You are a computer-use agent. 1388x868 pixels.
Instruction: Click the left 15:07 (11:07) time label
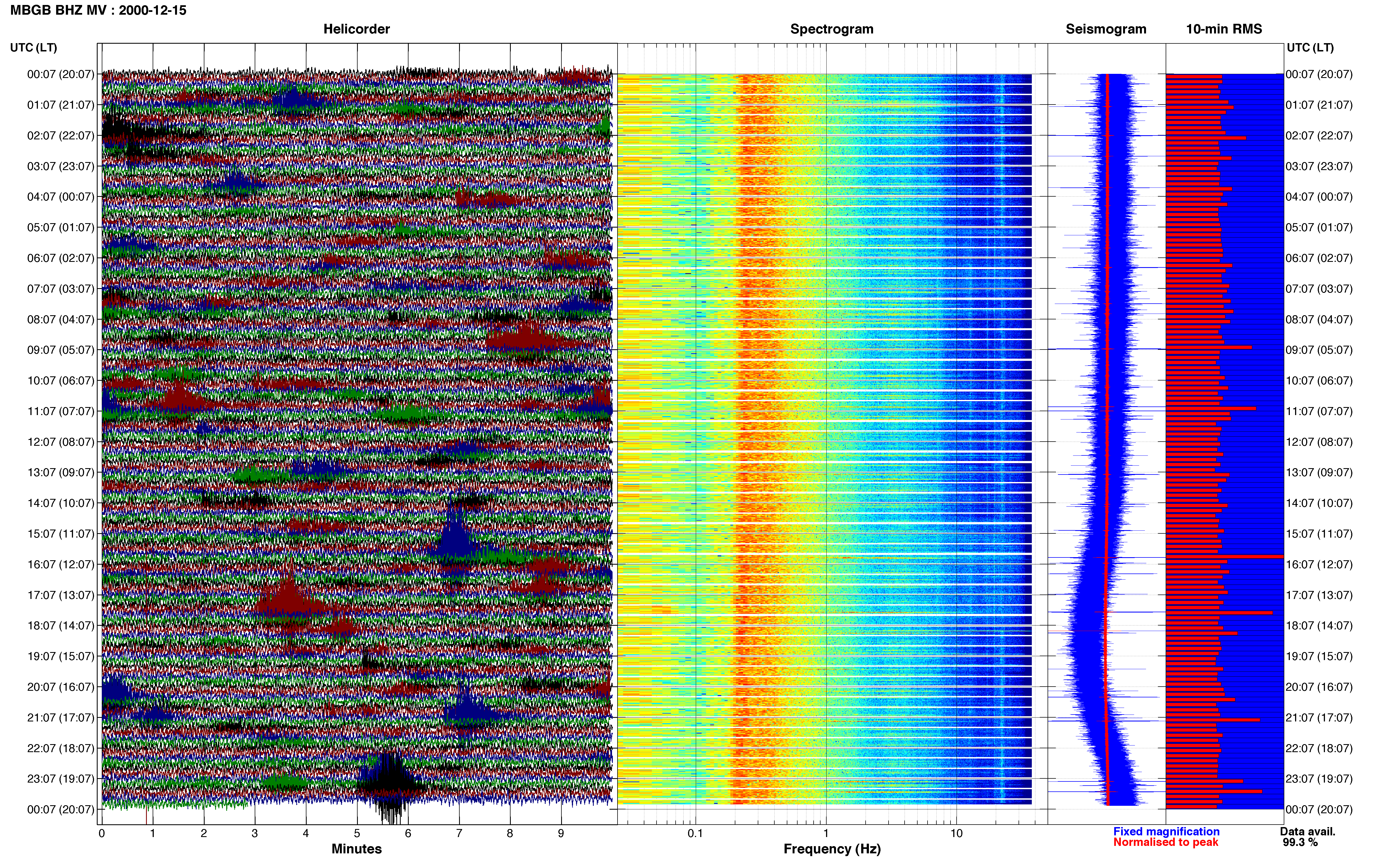61,534
